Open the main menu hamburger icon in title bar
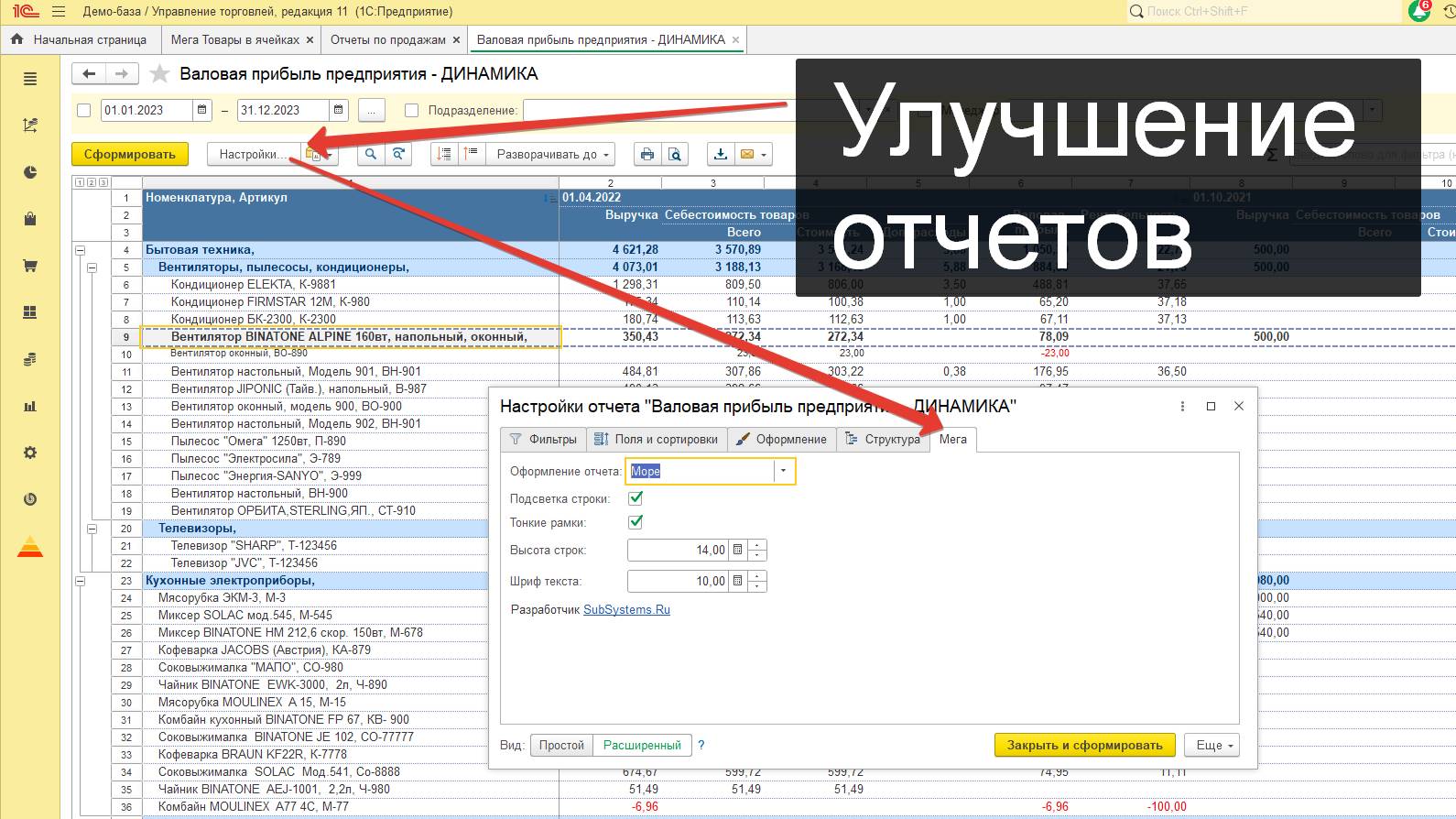This screenshot has height=819, width=1456. pyautogui.click(x=59, y=12)
